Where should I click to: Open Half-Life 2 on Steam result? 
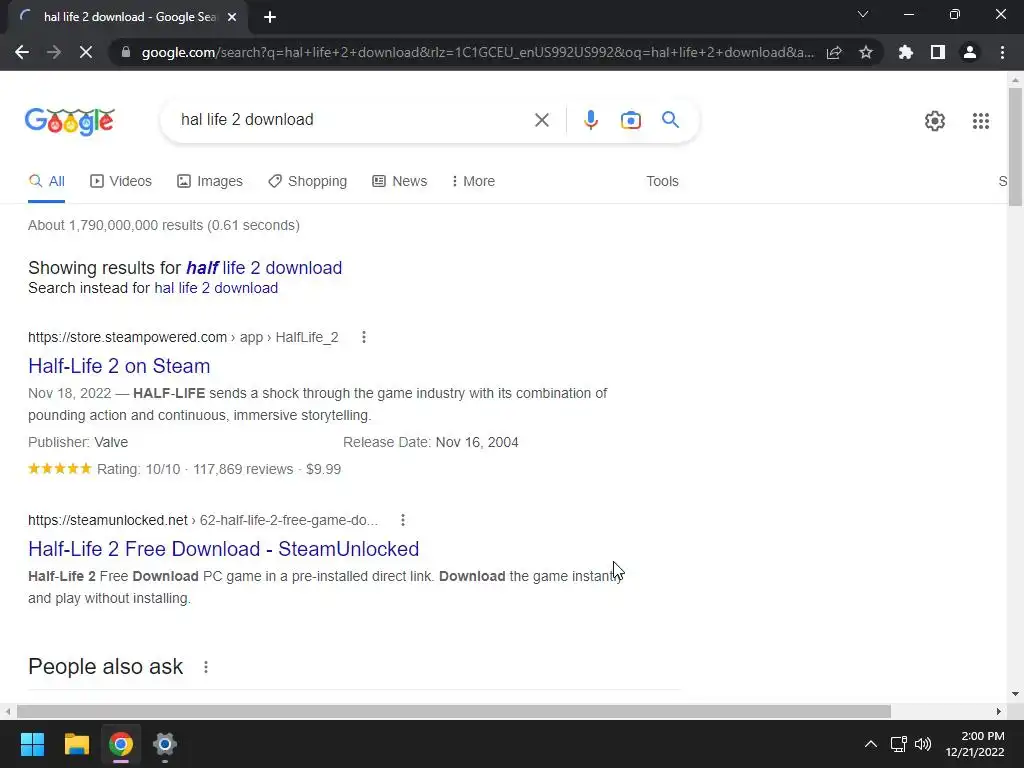tap(119, 366)
